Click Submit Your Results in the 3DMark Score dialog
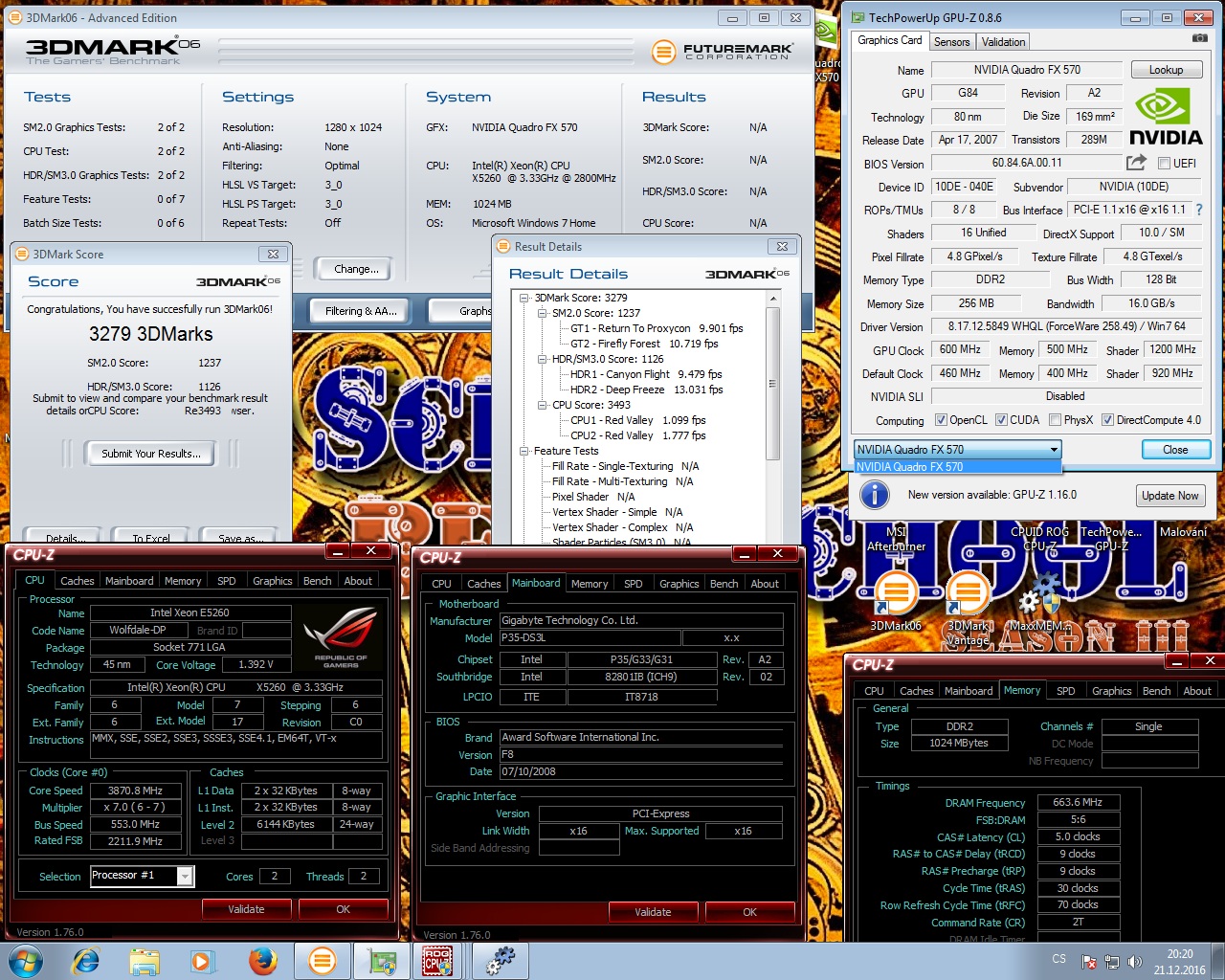Image resolution: width=1225 pixels, height=980 pixels. 151,454
